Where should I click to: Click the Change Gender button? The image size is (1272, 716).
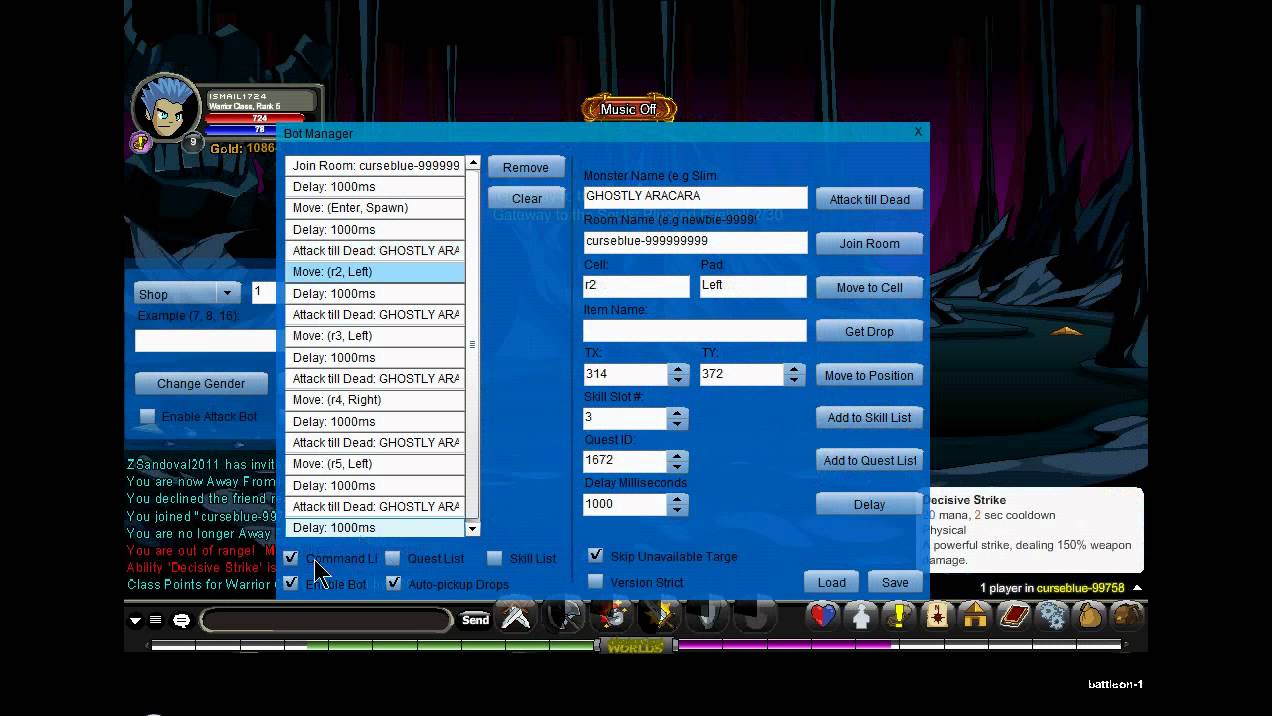click(201, 383)
